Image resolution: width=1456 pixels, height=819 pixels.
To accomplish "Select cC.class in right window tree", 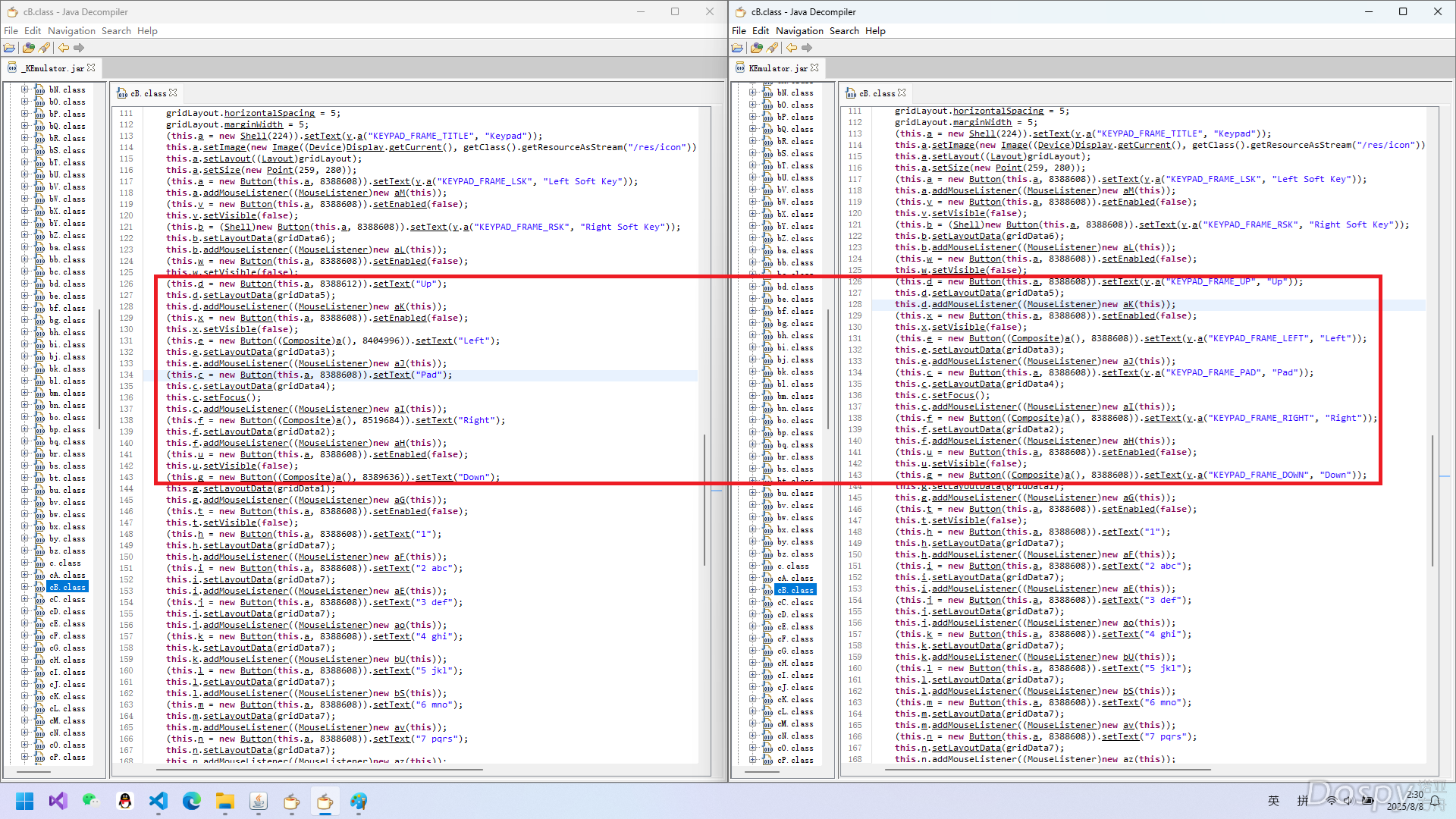I will click(795, 602).
